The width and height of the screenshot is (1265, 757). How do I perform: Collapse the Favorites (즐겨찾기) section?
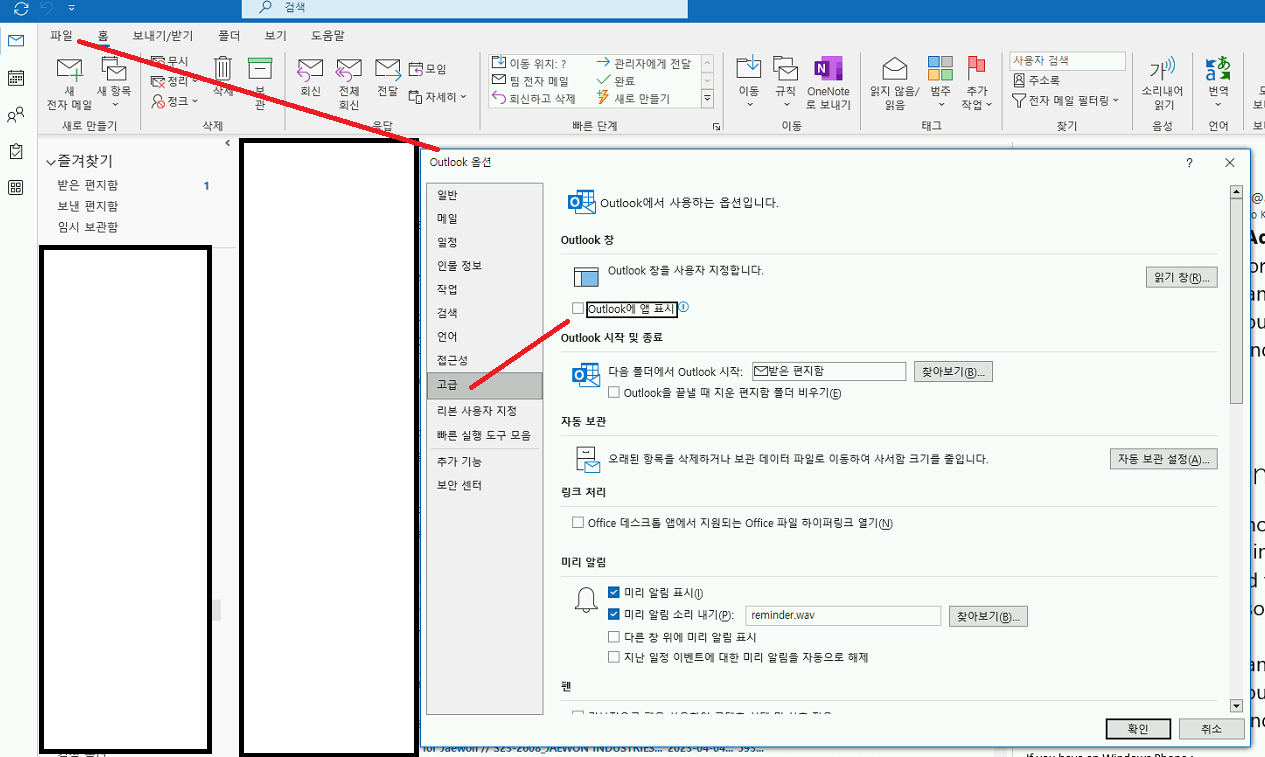(x=50, y=161)
